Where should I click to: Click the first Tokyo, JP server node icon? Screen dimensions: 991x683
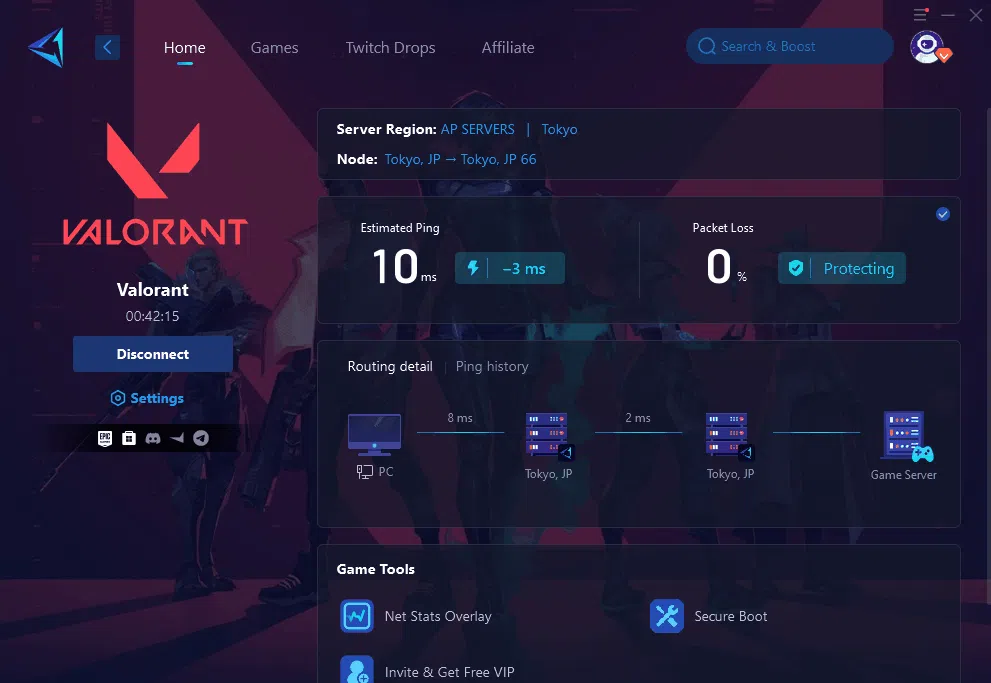point(549,435)
